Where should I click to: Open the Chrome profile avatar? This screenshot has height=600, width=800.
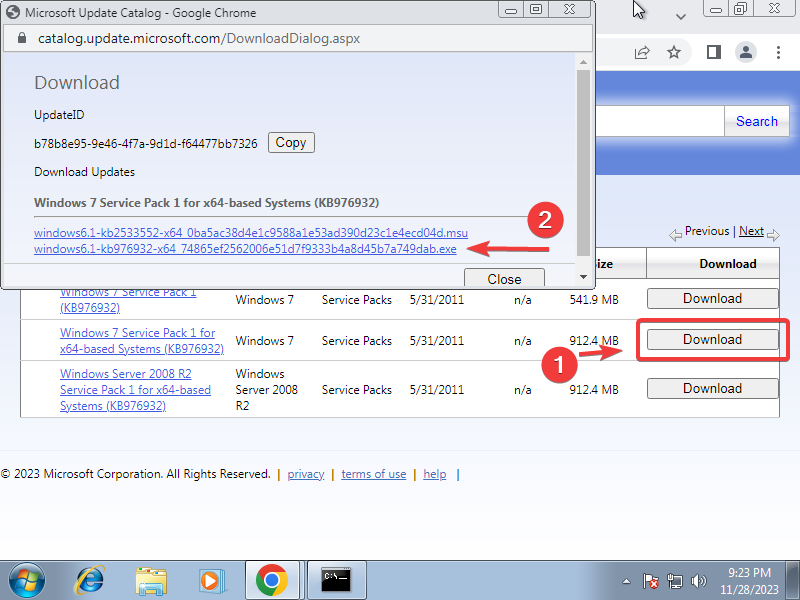click(x=745, y=52)
